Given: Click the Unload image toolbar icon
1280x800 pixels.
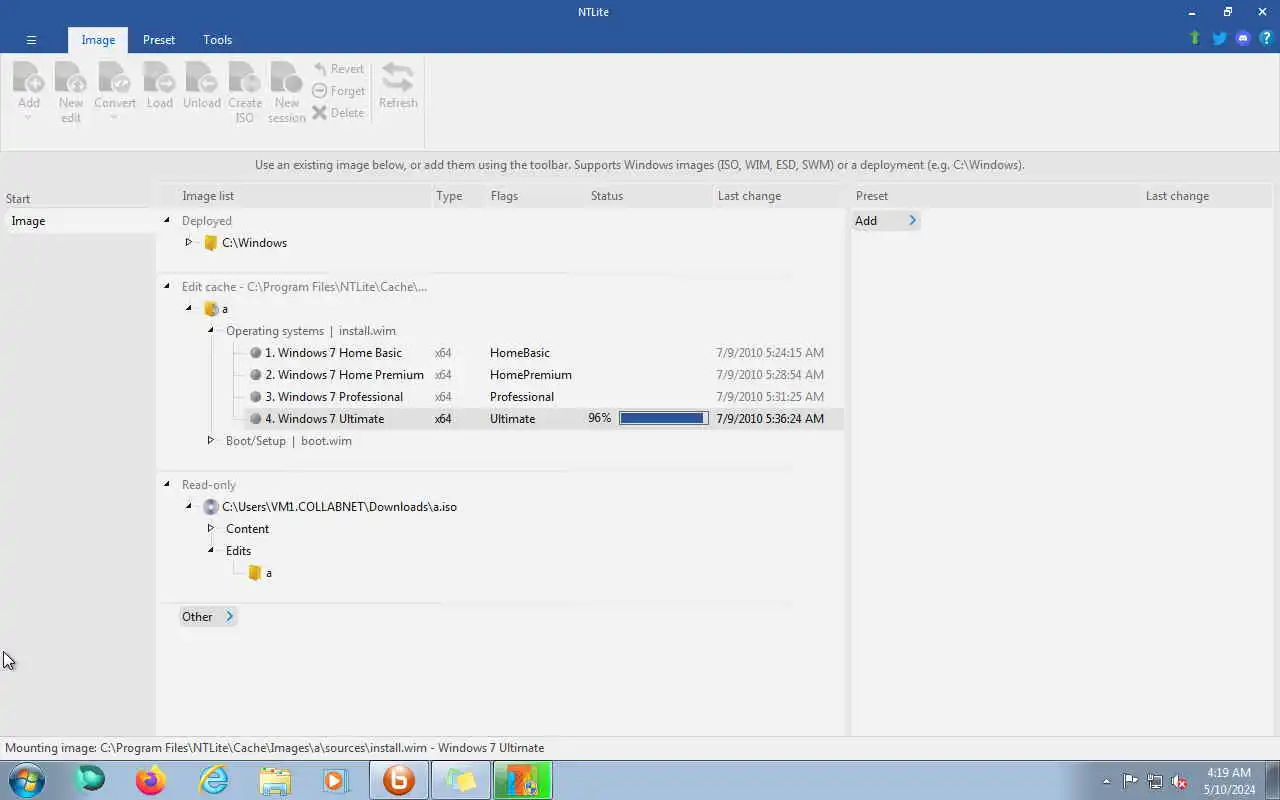Looking at the screenshot, I should [x=201, y=78].
